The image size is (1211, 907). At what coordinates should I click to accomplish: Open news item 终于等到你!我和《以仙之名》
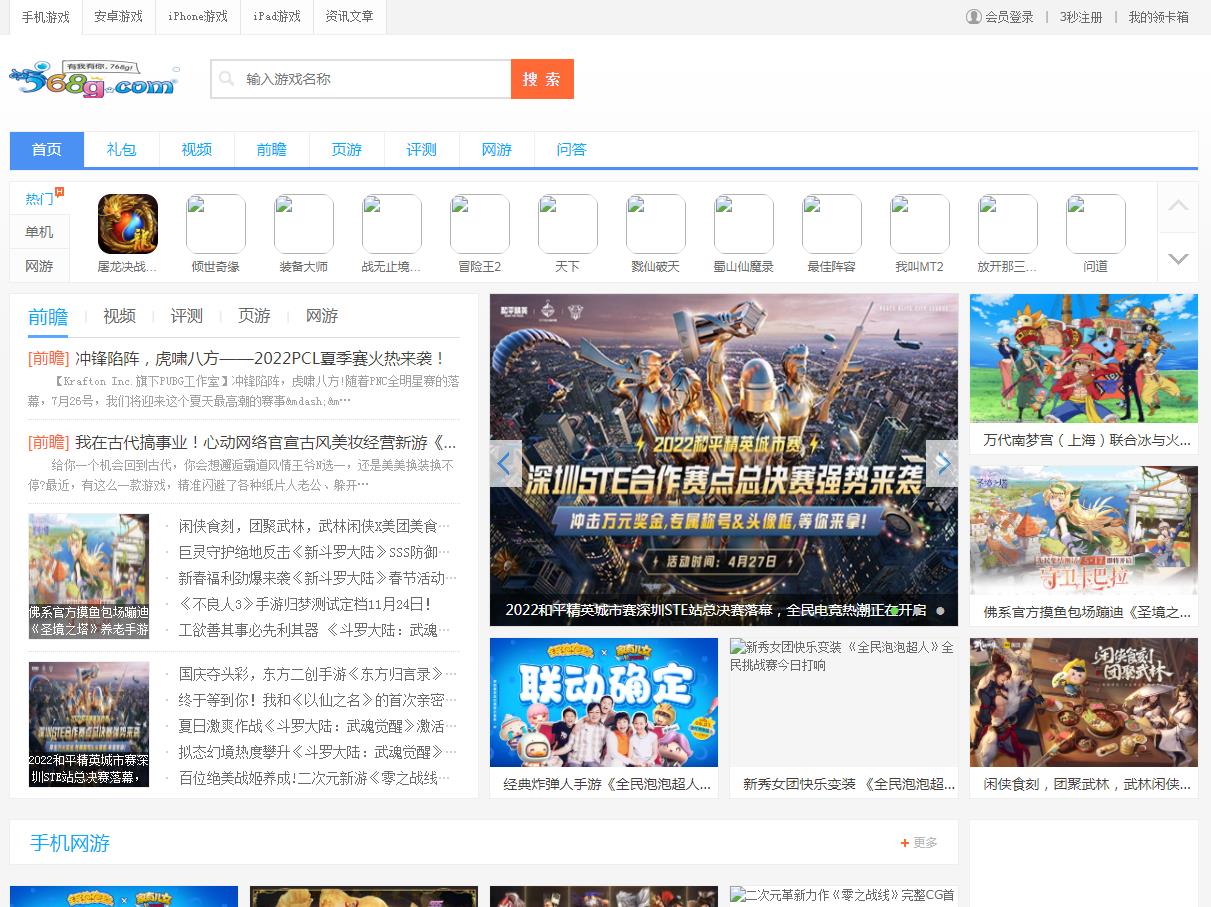click(x=318, y=700)
